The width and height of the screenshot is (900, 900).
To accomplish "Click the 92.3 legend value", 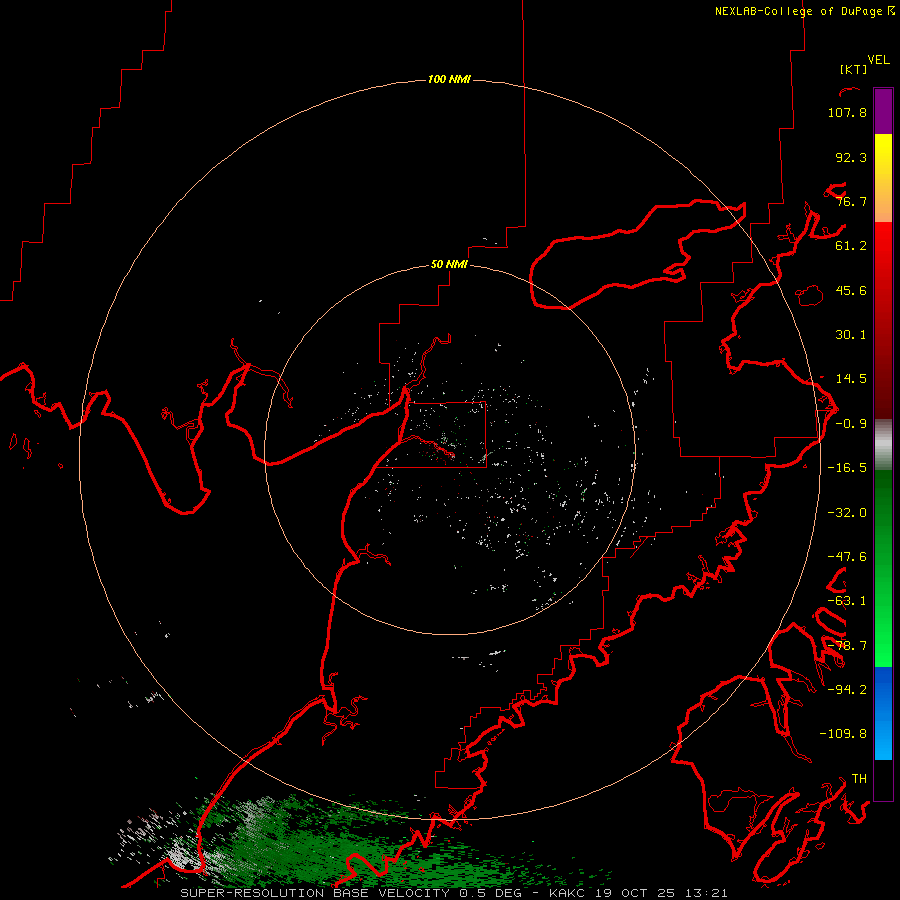I will pyautogui.click(x=851, y=157).
